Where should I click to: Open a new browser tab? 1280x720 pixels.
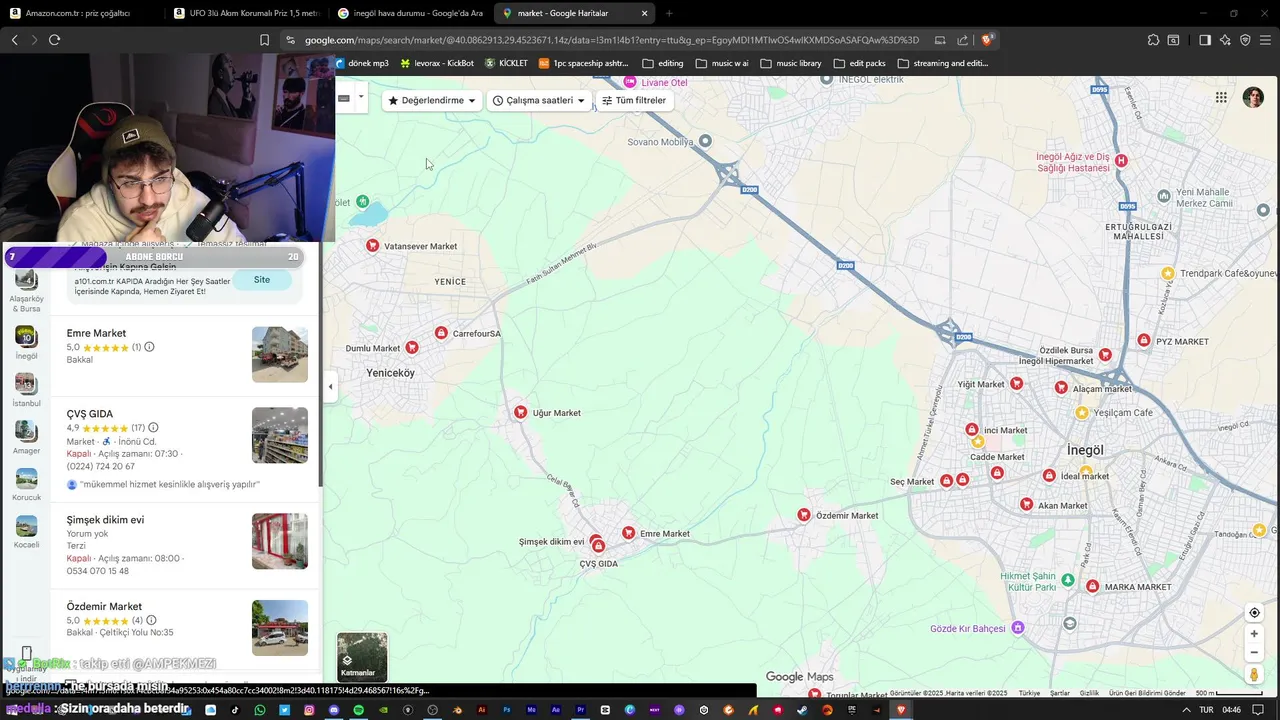pos(669,13)
